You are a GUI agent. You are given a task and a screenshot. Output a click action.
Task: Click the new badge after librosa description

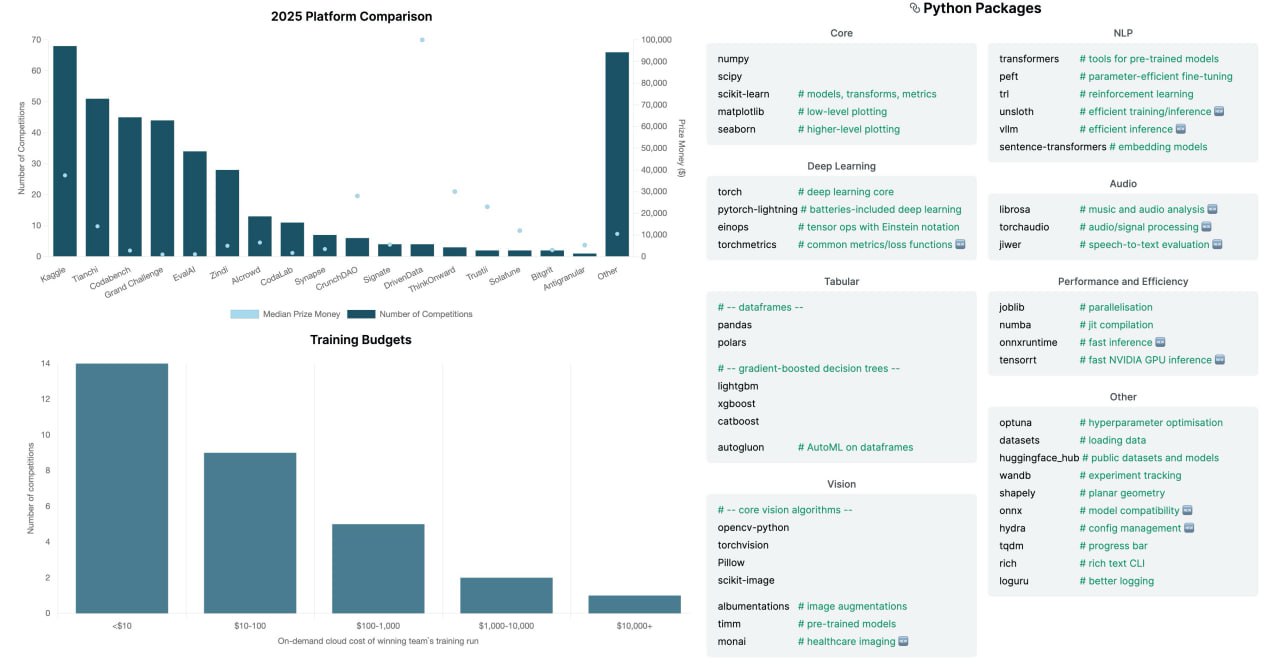click(1212, 210)
